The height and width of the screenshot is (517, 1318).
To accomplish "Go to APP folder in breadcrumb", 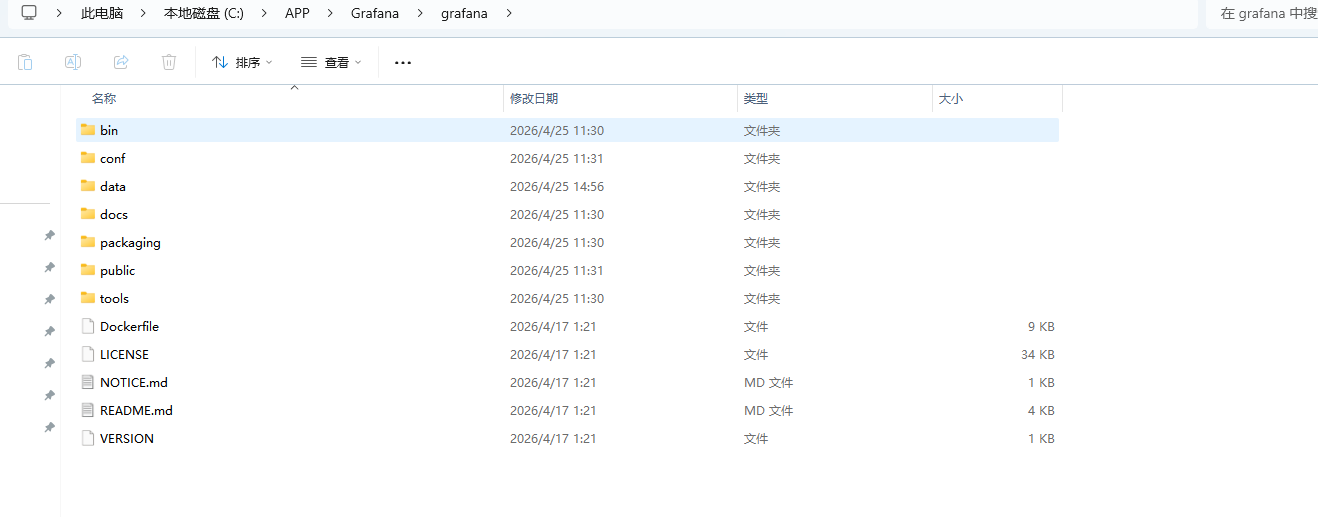I will pos(298,13).
